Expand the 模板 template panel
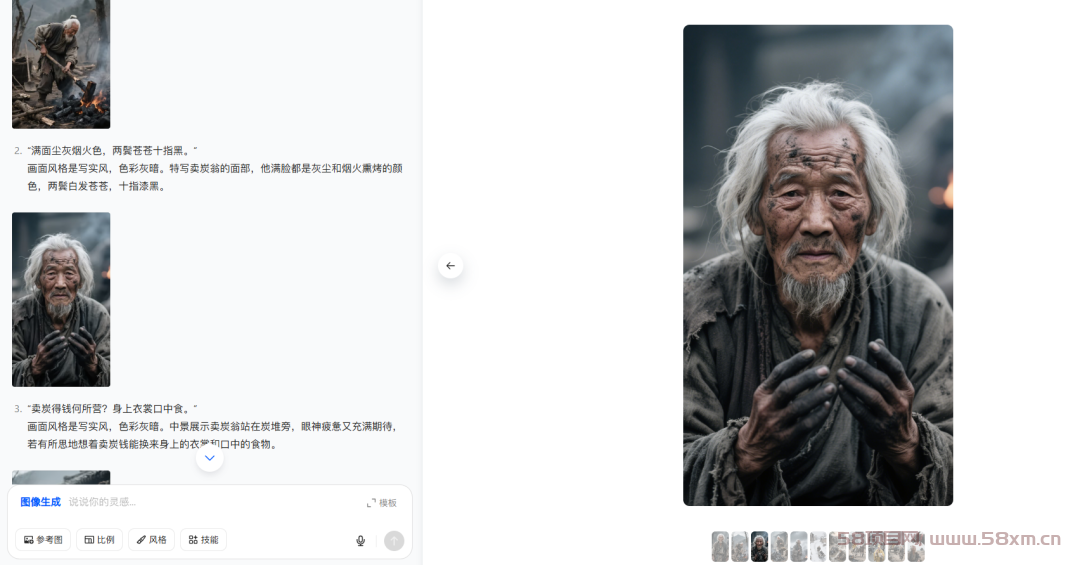 tap(382, 503)
